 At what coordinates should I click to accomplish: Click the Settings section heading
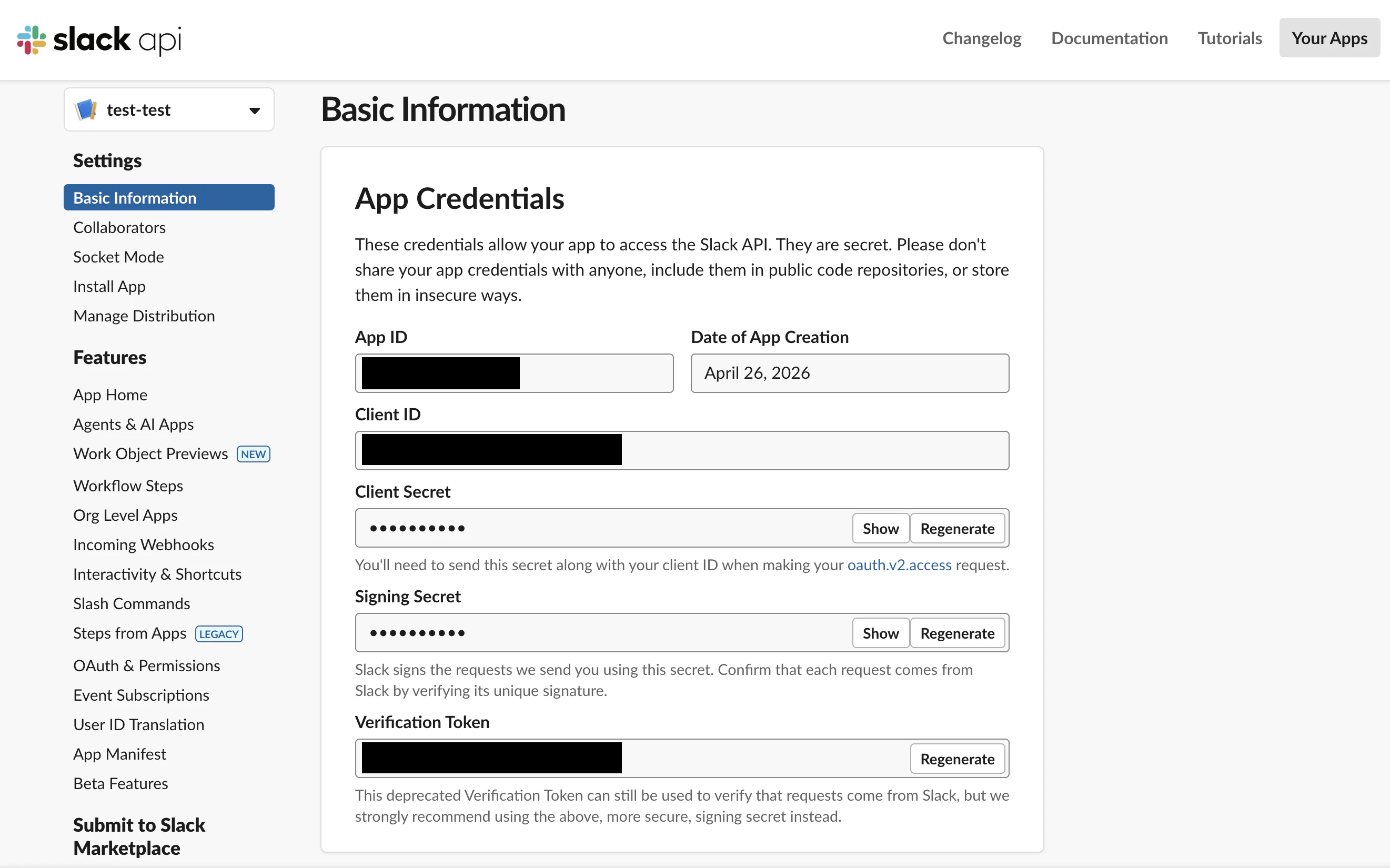pos(107,161)
